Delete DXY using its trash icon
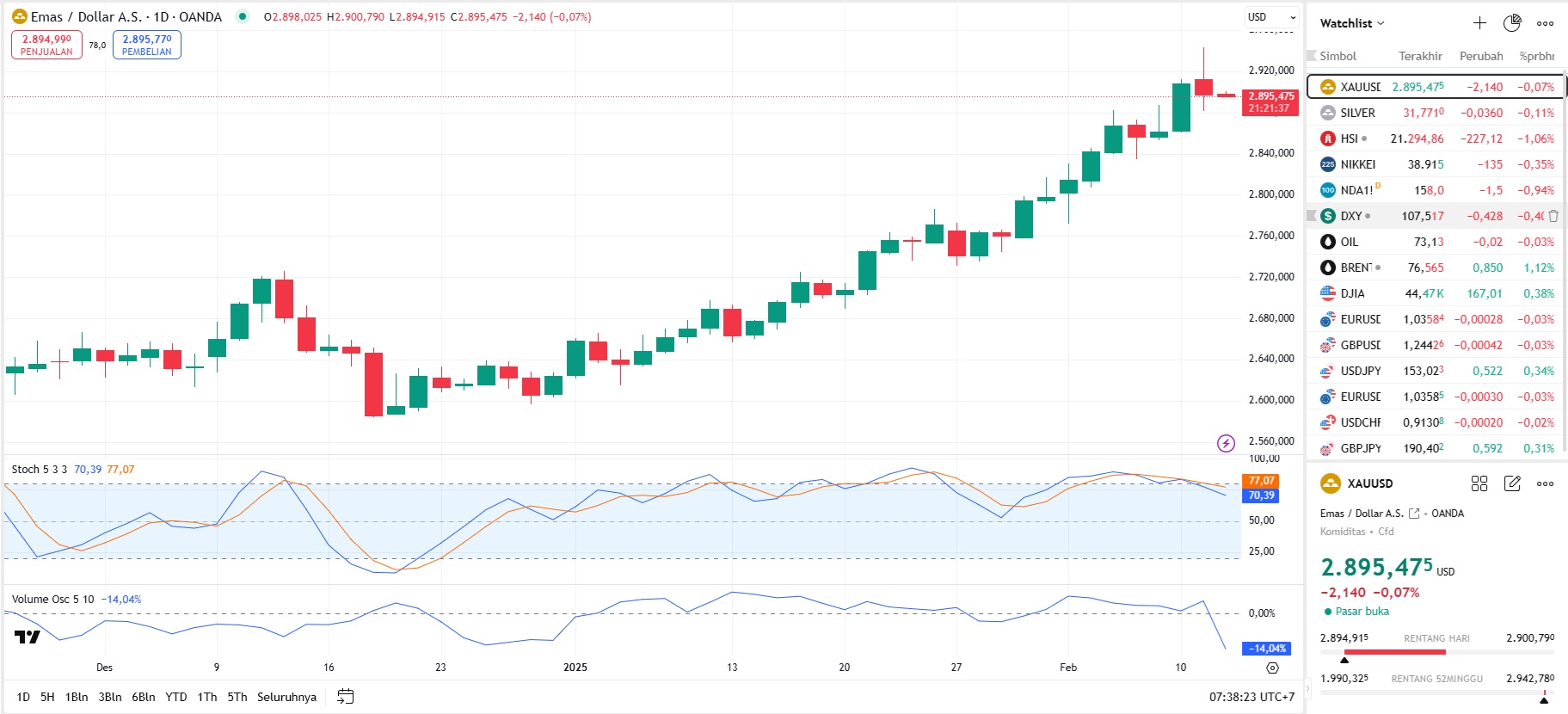The width and height of the screenshot is (1568, 714). (1553, 216)
